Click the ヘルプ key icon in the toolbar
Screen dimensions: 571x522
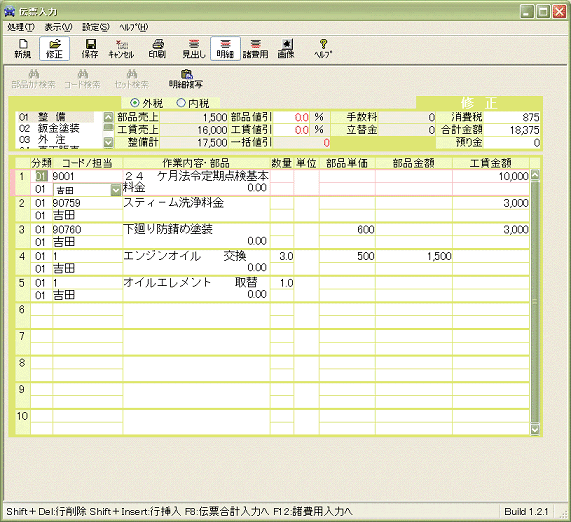pos(323,48)
